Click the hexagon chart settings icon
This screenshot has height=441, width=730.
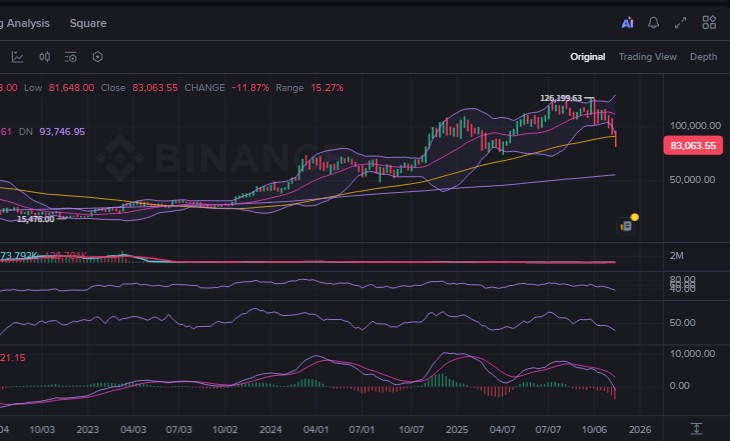pyautogui.click(x=97, y=57)
